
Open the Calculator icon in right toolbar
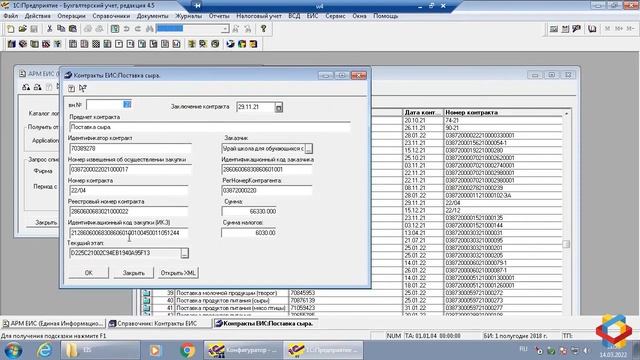[x=553, y=29]
